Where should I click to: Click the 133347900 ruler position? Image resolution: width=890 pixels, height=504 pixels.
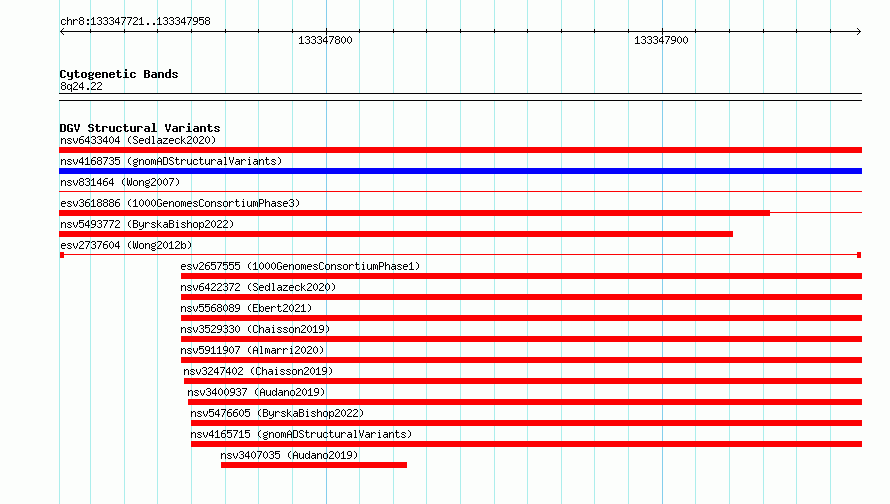(x=661, y=40)
